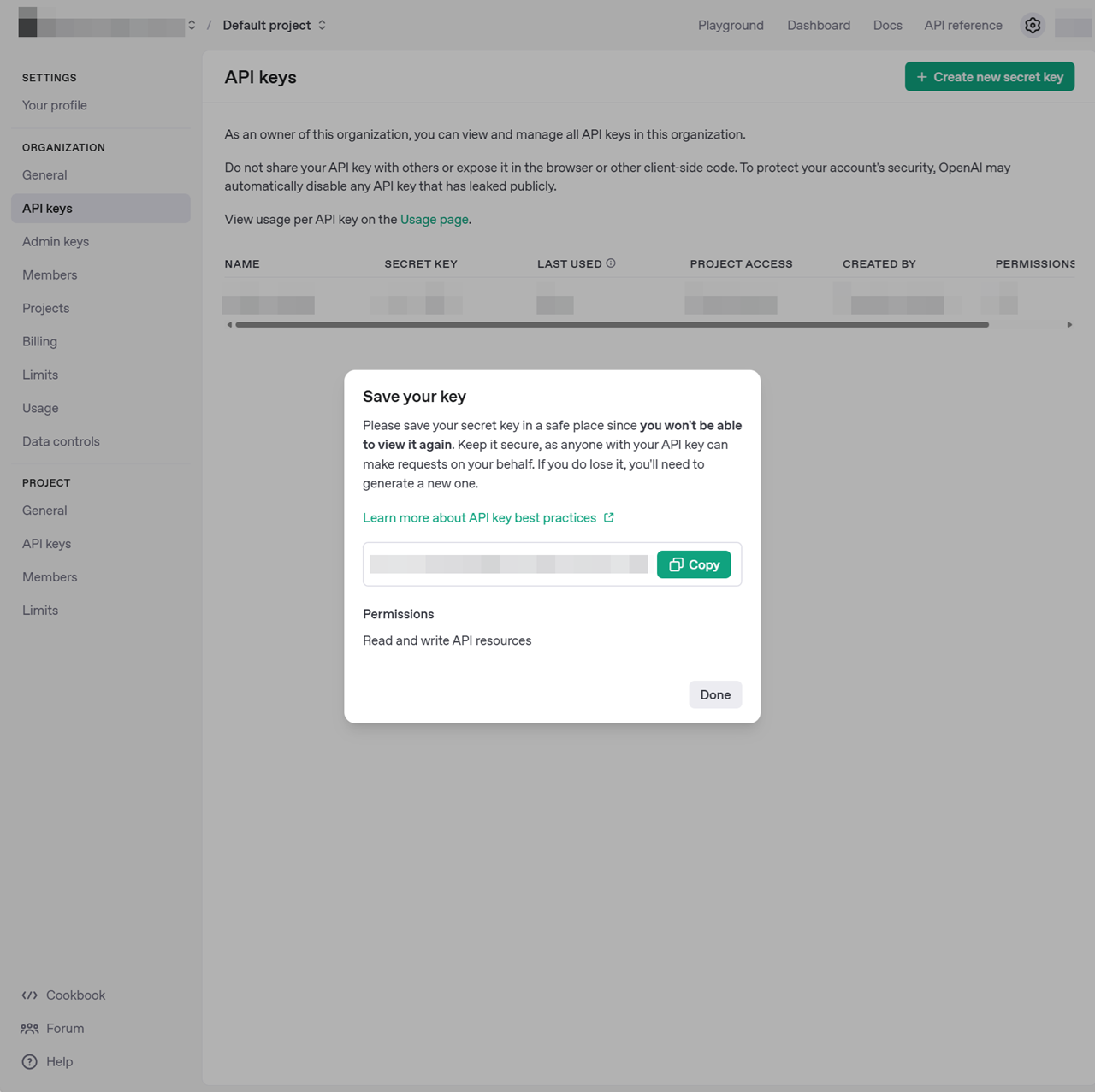
Task: Expand the organization switcher chevrons
Action: (192, 25)
